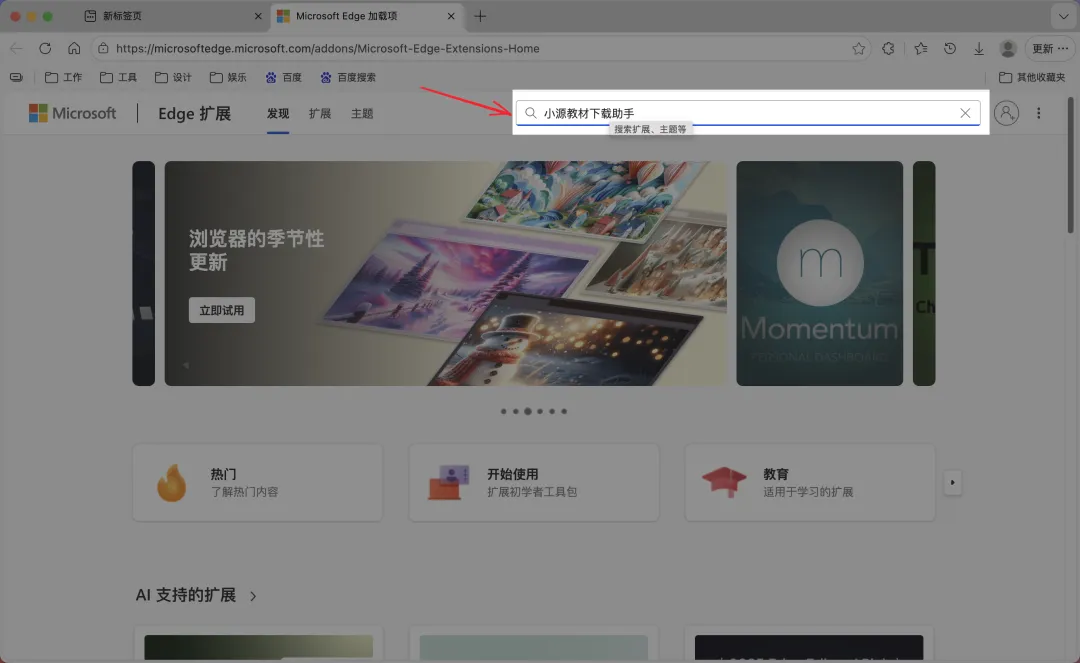Select the 主题 tab
Screen dimensions: 1080x663
pos(362,114)
